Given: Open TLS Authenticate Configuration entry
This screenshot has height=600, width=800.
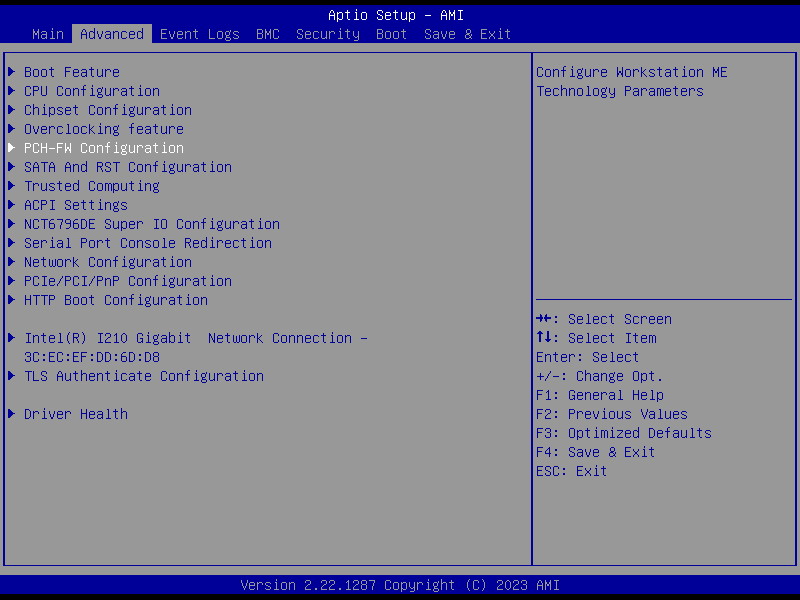Looking at the screenshot, I should click(x=144, y=376).
